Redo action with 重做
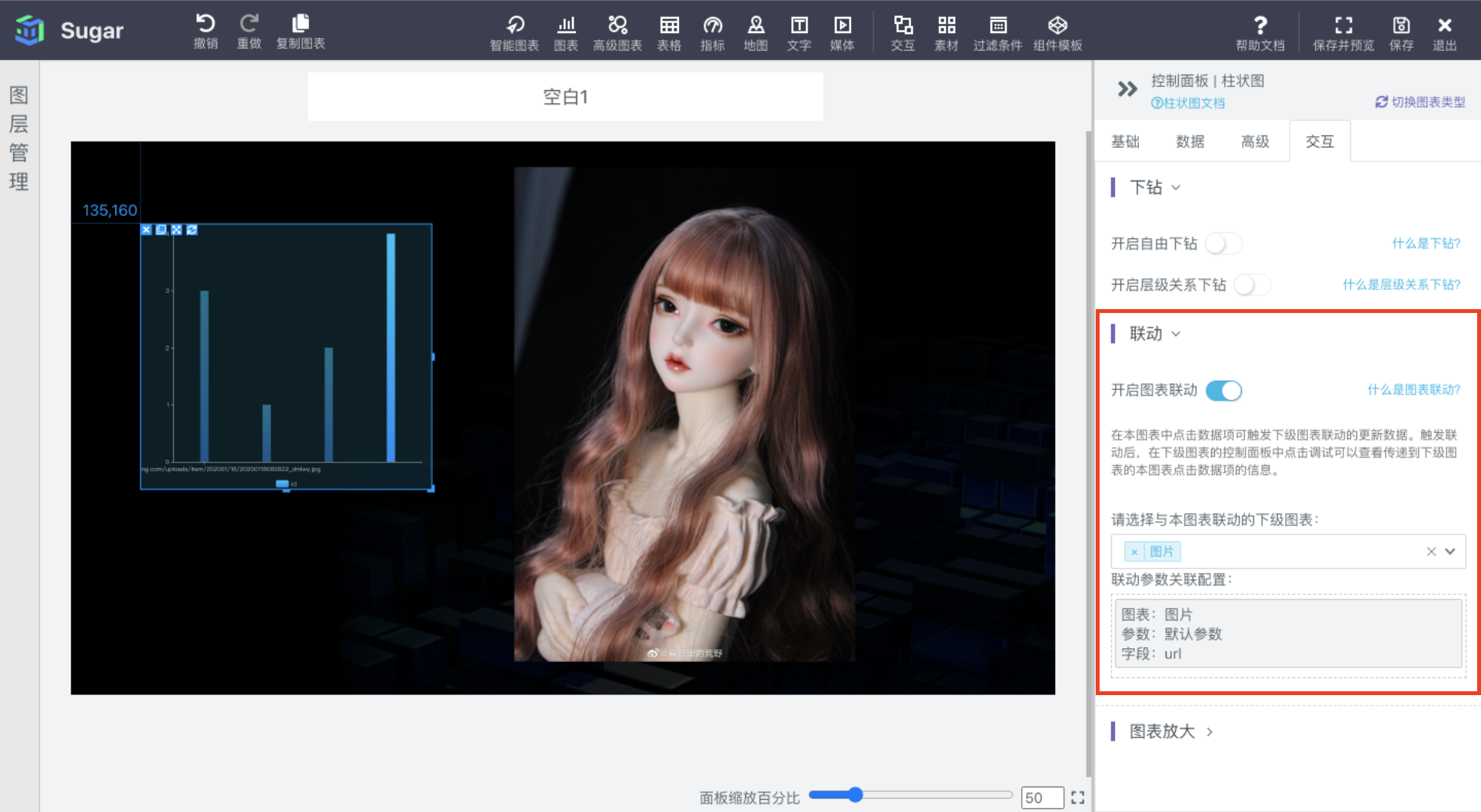The width and height of the screenshot is (1481, 812). (249, 32)
